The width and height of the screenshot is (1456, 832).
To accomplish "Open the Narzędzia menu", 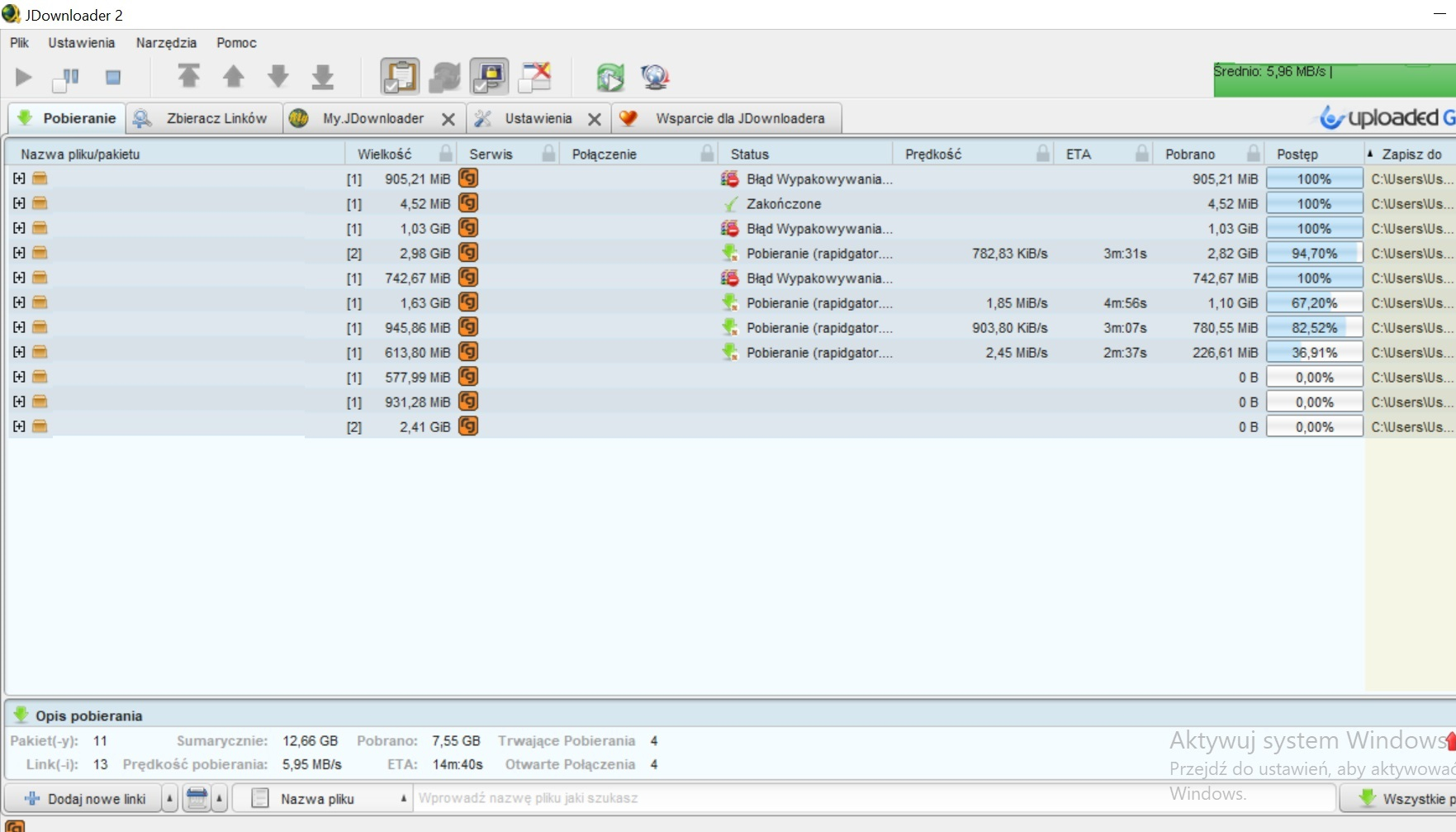I will tap(166, 43).
